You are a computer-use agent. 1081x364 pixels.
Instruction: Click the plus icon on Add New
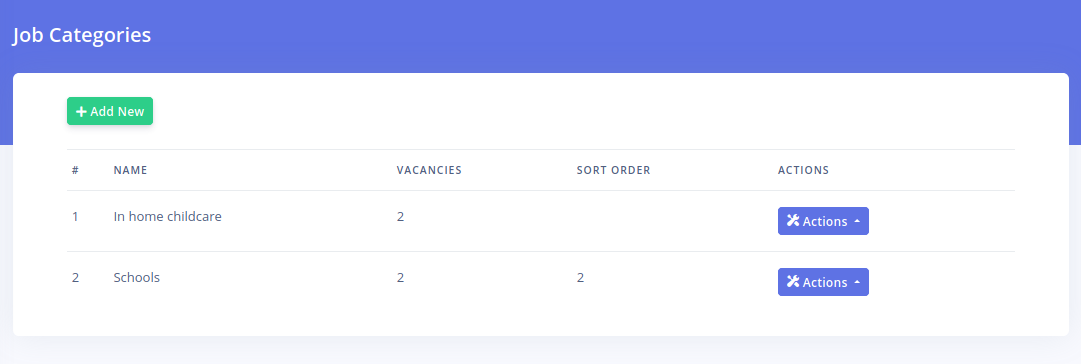[x=81, y=112]
